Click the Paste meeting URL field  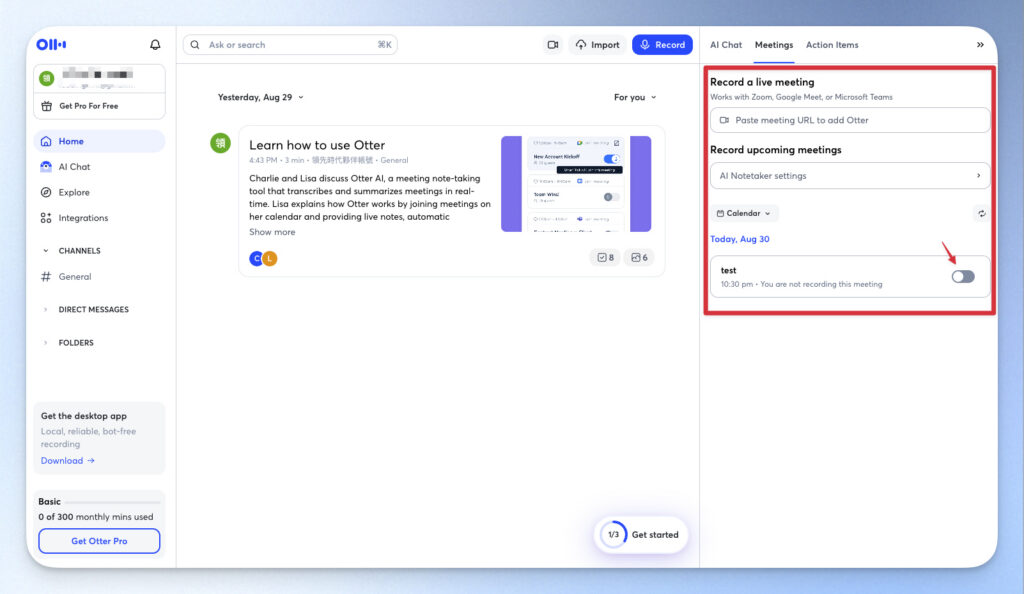pos(850,120)
